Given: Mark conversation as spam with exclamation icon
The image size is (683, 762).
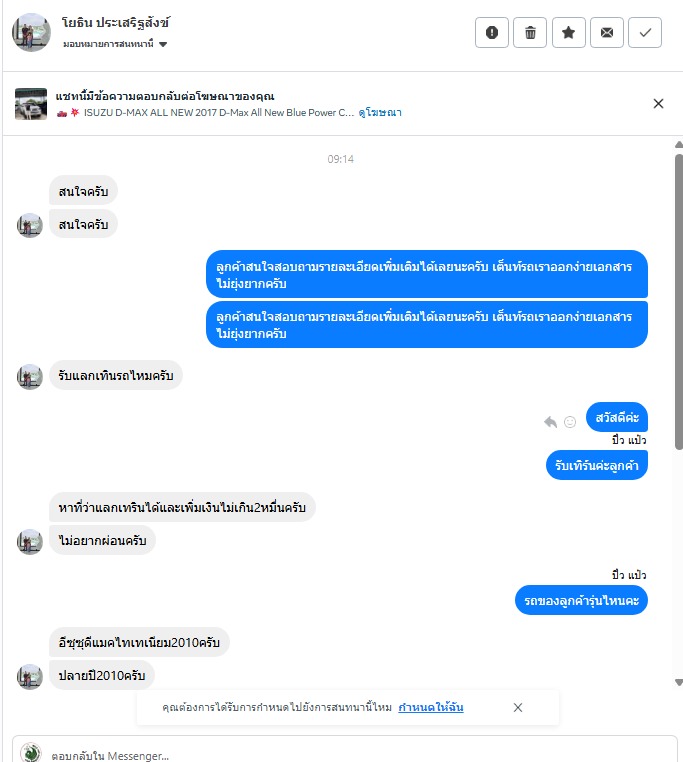Looking at the screenshot, I should 491,33.
